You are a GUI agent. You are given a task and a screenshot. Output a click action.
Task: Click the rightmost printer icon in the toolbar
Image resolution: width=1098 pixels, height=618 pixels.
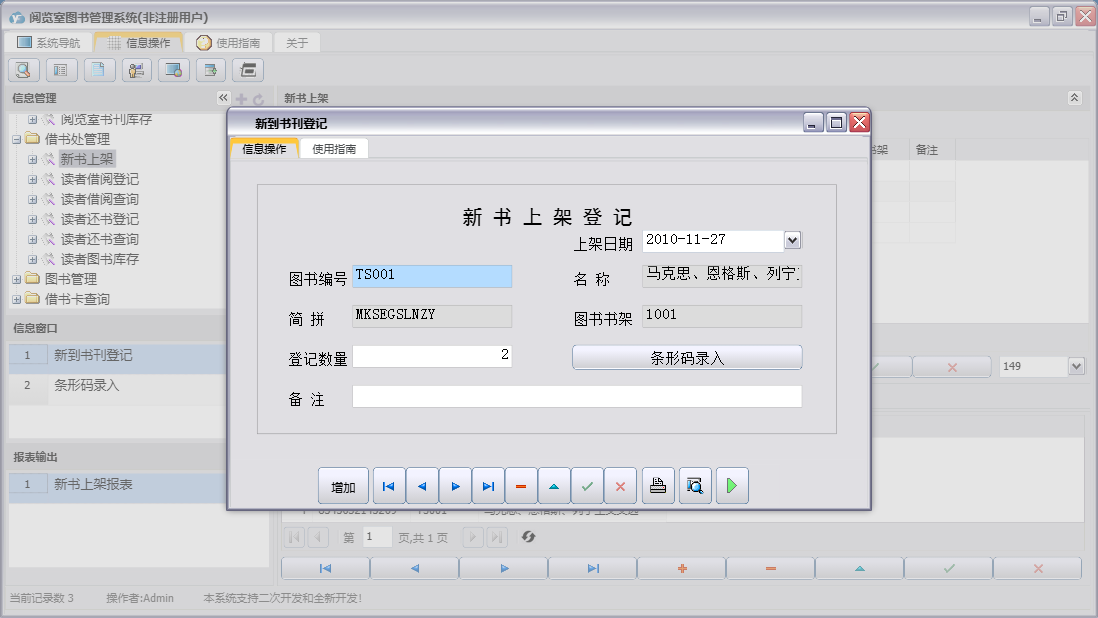click(x=246, y=70)
